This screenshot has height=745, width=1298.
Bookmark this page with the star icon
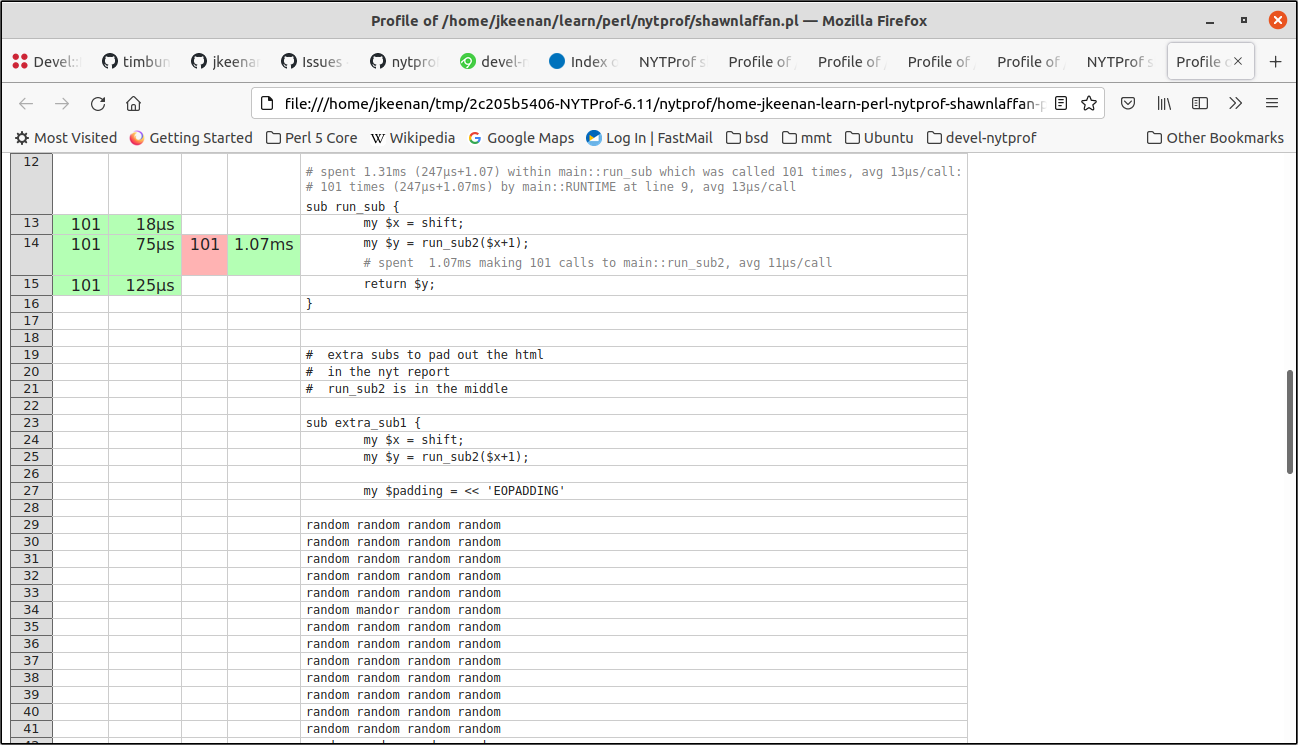click(x=1089, y=103)
